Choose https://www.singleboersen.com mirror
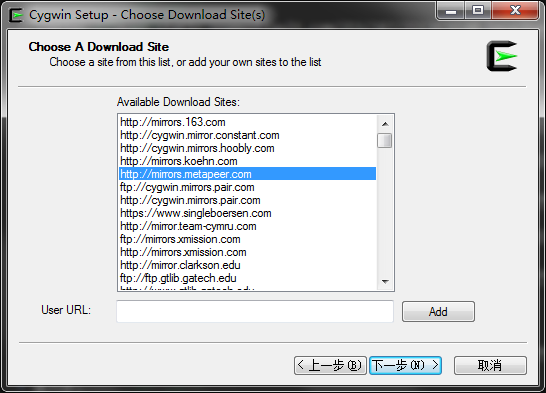 click(x=248, y=213)
